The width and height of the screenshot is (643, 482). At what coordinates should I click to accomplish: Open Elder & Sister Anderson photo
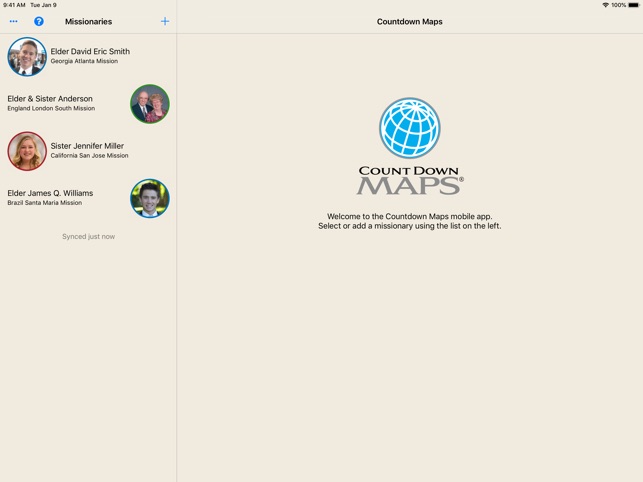[150, 104]
